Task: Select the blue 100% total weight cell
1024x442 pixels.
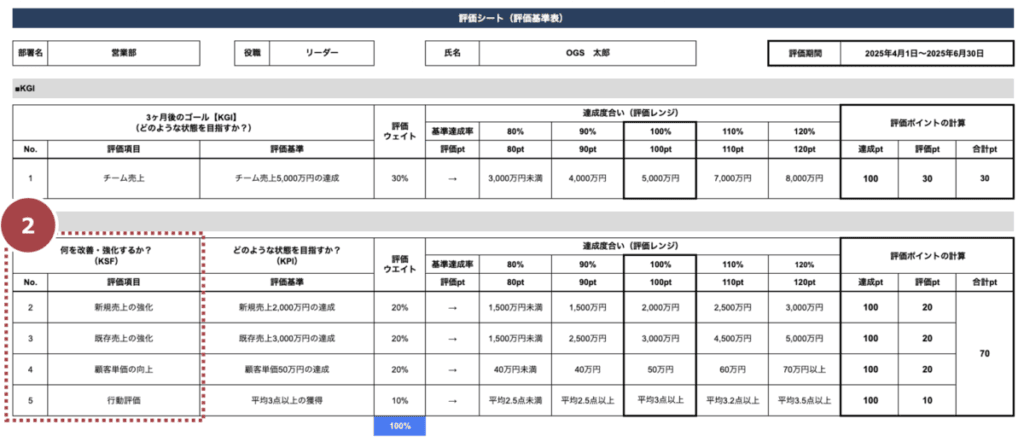Action: [400, 425]
